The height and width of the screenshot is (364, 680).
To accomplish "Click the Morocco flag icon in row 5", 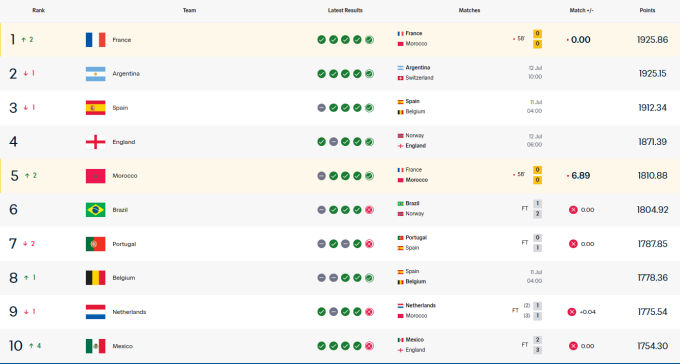I will tap(95, 176).
